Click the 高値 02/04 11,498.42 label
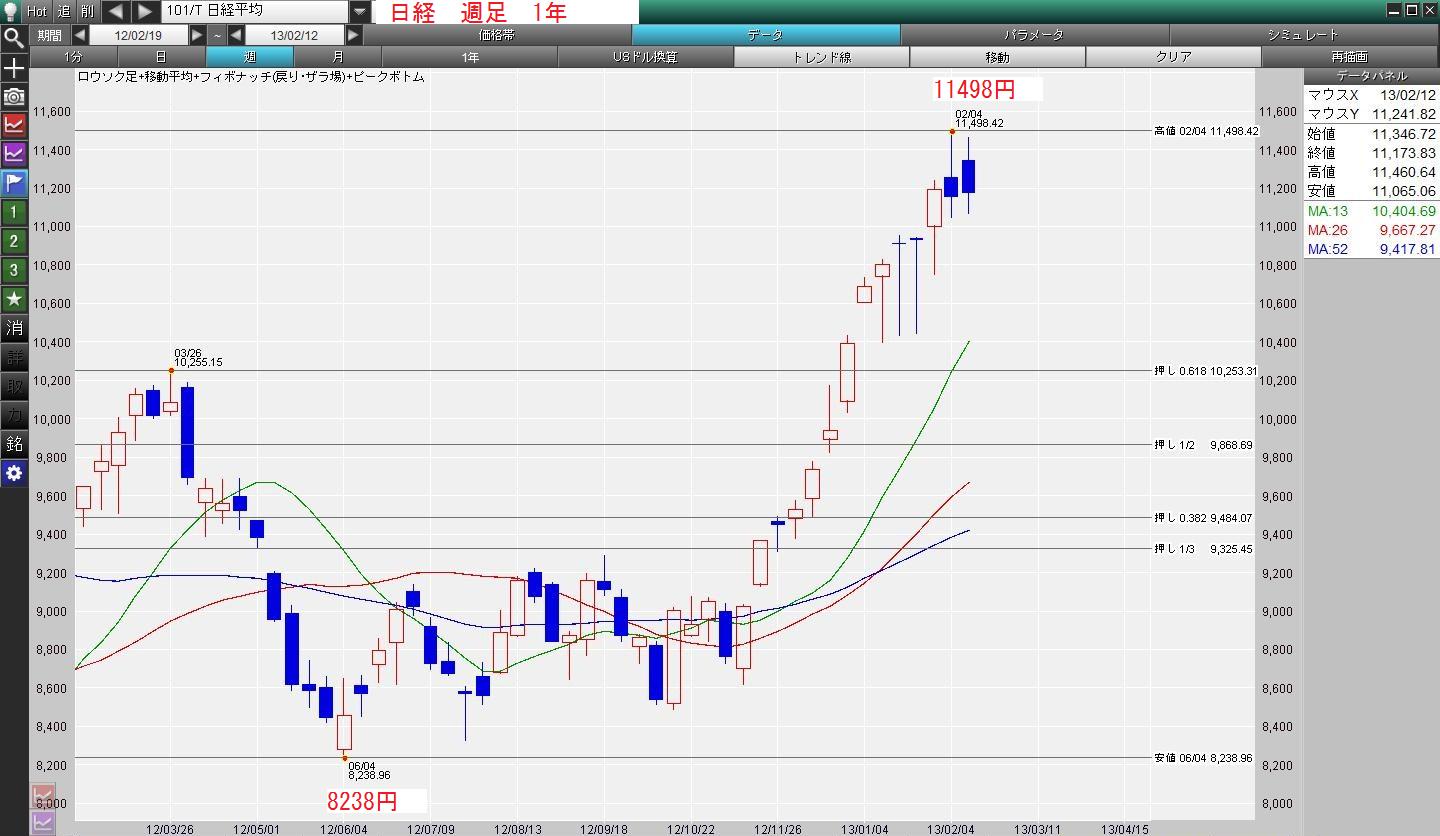1440x836 pixels. [1206, 131]
